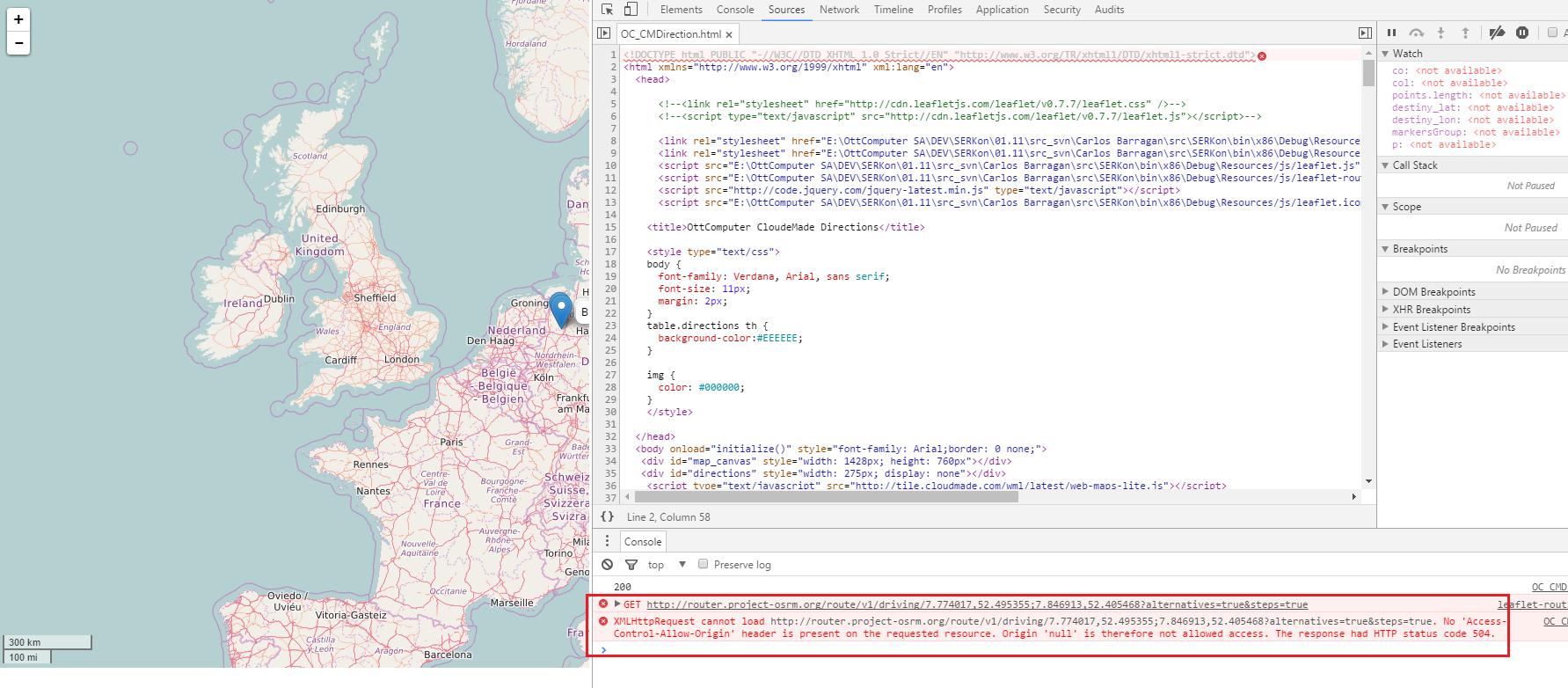
Task: Select the Sources tab
Action: 786,10
